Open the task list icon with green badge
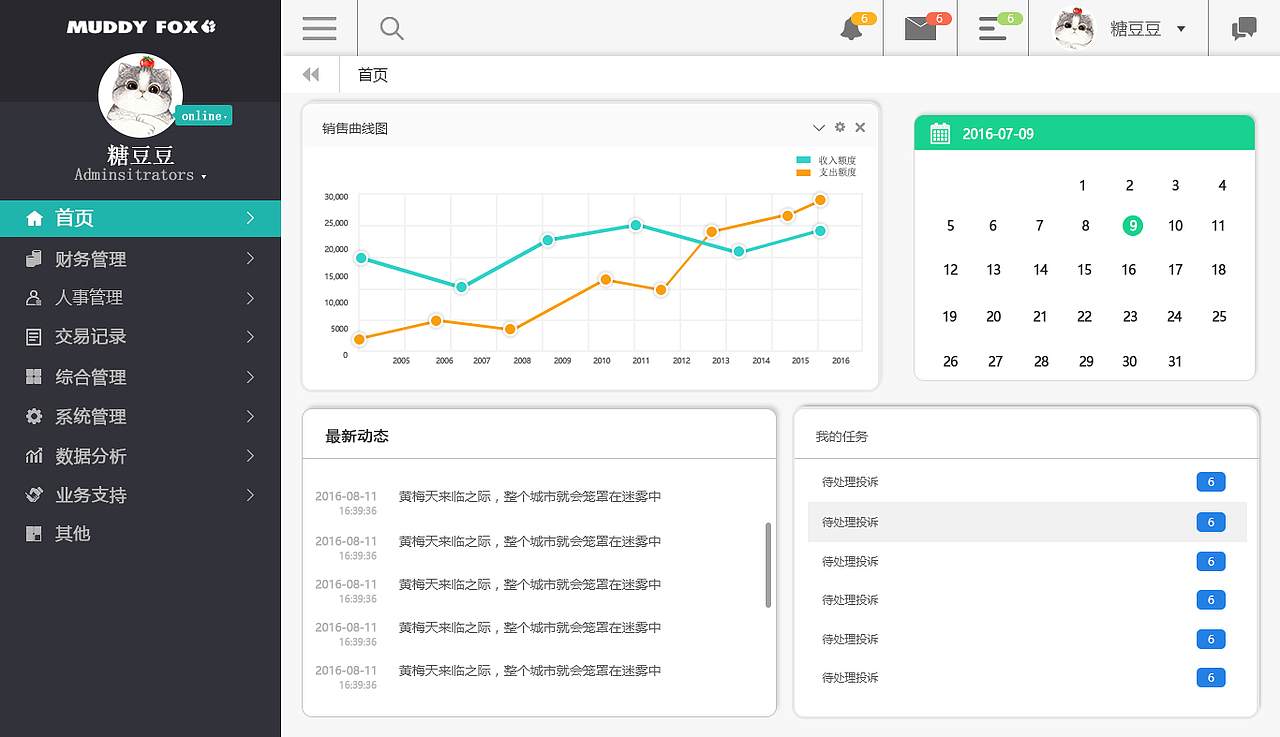This screenshot has height=737, width=1280. click(993, 29)
